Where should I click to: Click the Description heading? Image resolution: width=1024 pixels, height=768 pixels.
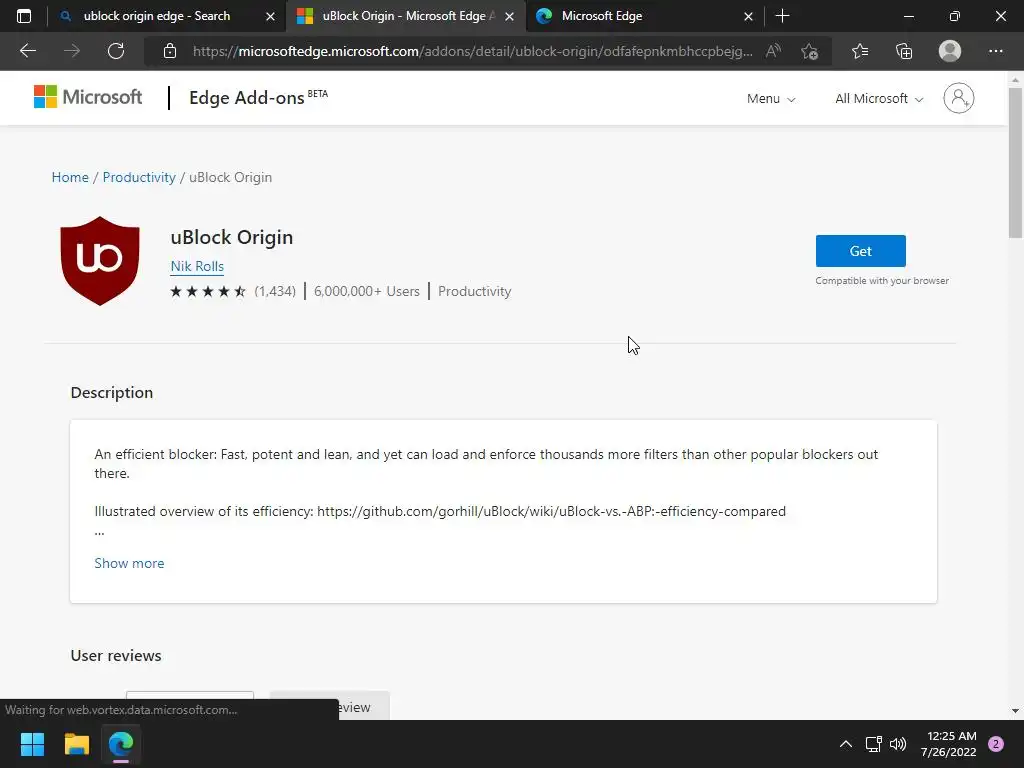pos(112,392)
